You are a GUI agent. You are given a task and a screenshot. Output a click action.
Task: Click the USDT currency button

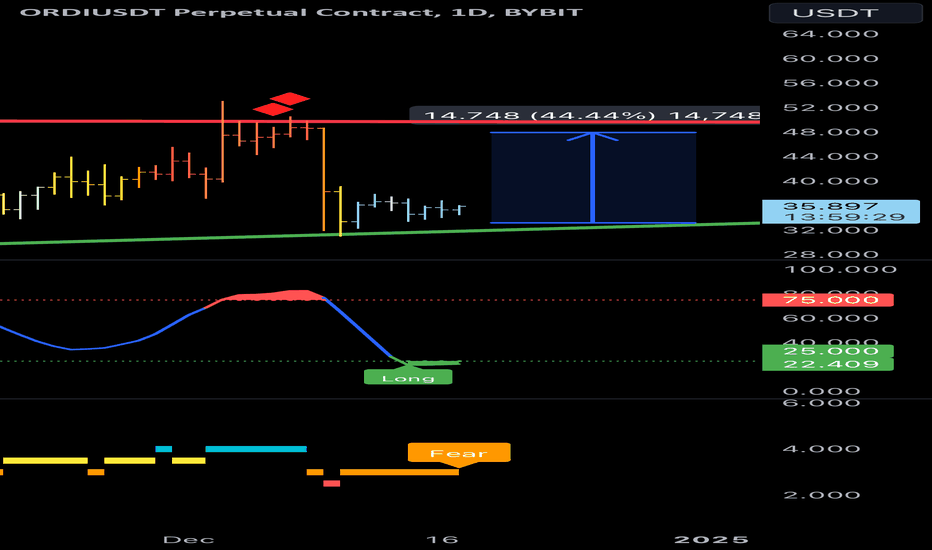pos(845,12)
